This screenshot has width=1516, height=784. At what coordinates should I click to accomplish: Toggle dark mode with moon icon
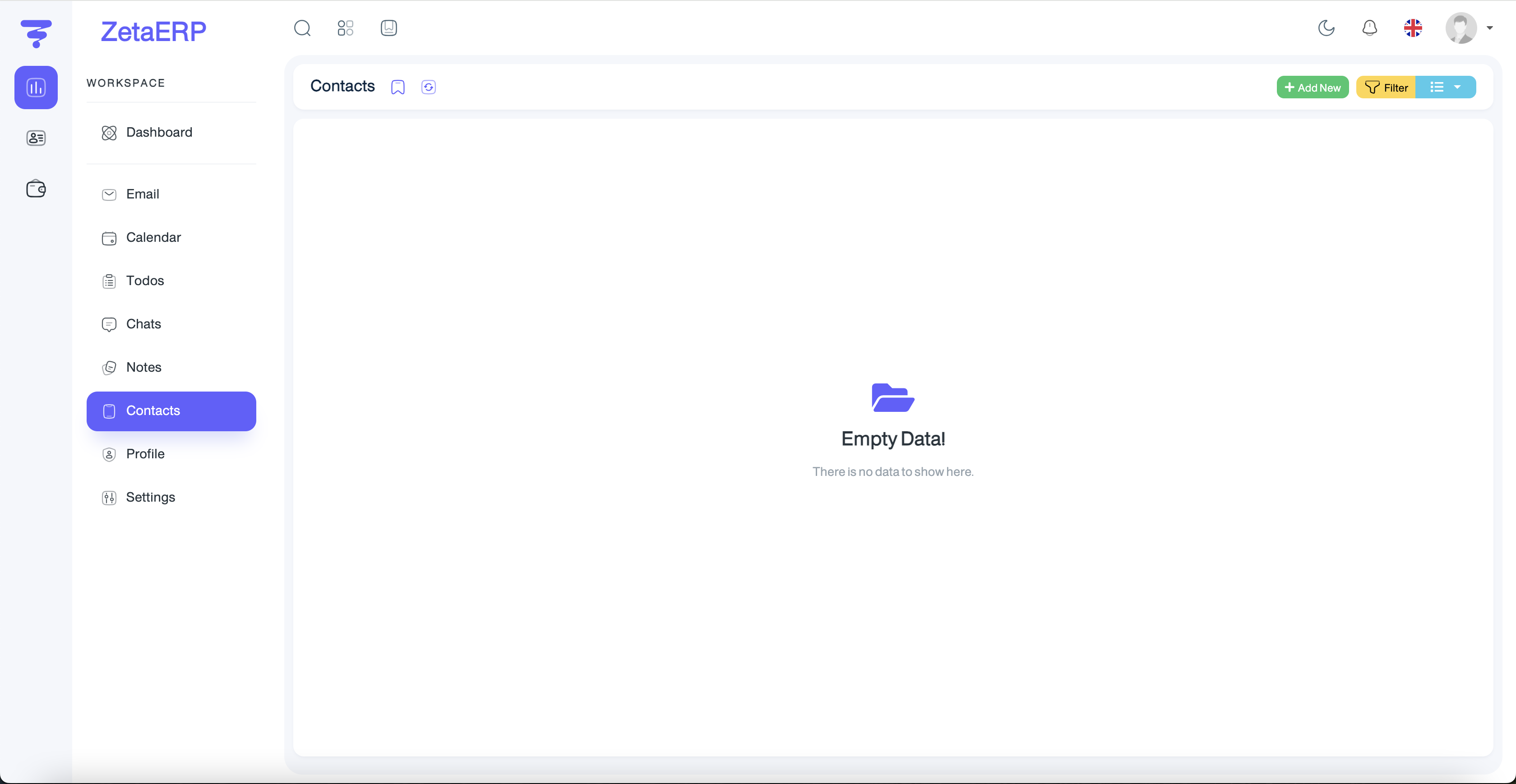[1326, 28]
